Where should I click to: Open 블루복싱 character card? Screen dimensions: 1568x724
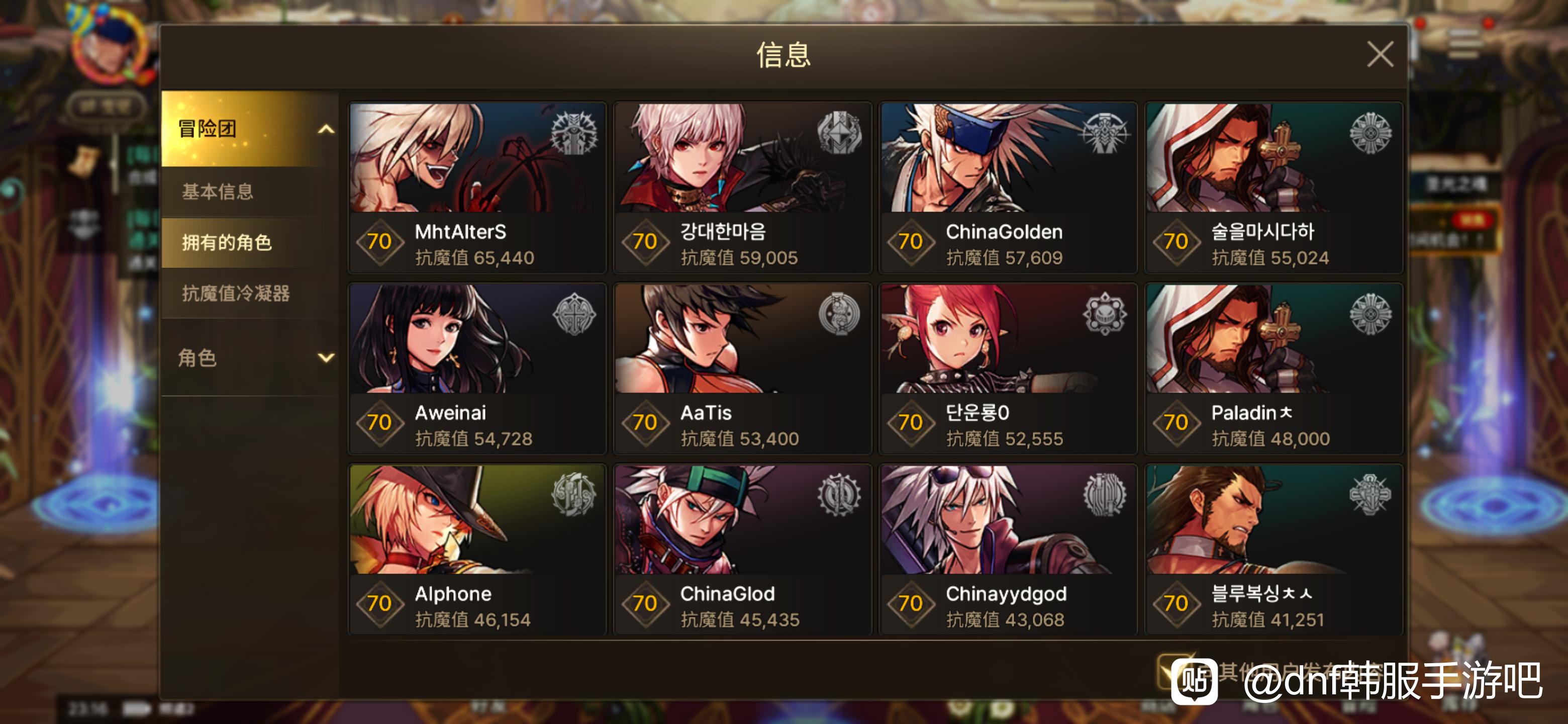(x=1273, y=549)
